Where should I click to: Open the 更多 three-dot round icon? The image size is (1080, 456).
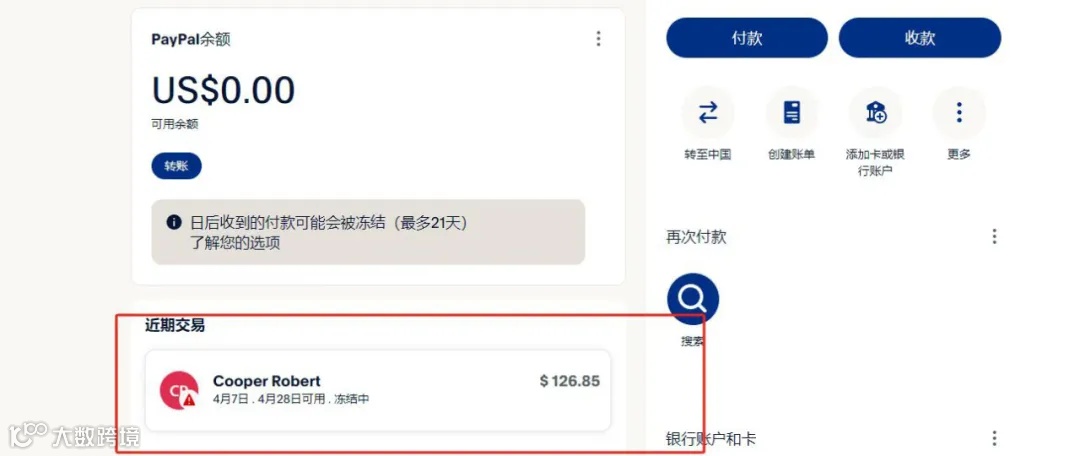click(x=959, y=112)
